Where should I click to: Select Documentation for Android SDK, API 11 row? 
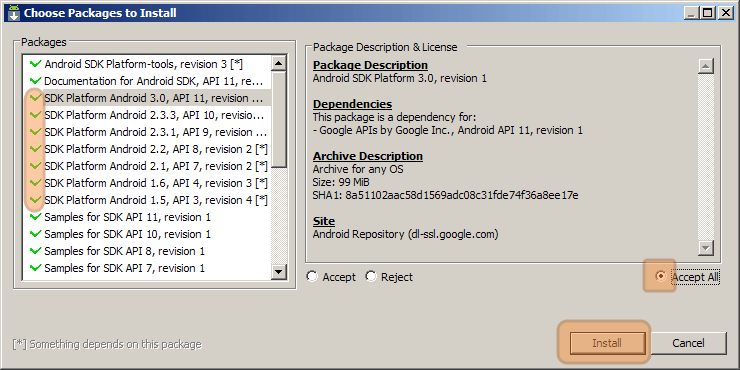click(x=147, y=81)
